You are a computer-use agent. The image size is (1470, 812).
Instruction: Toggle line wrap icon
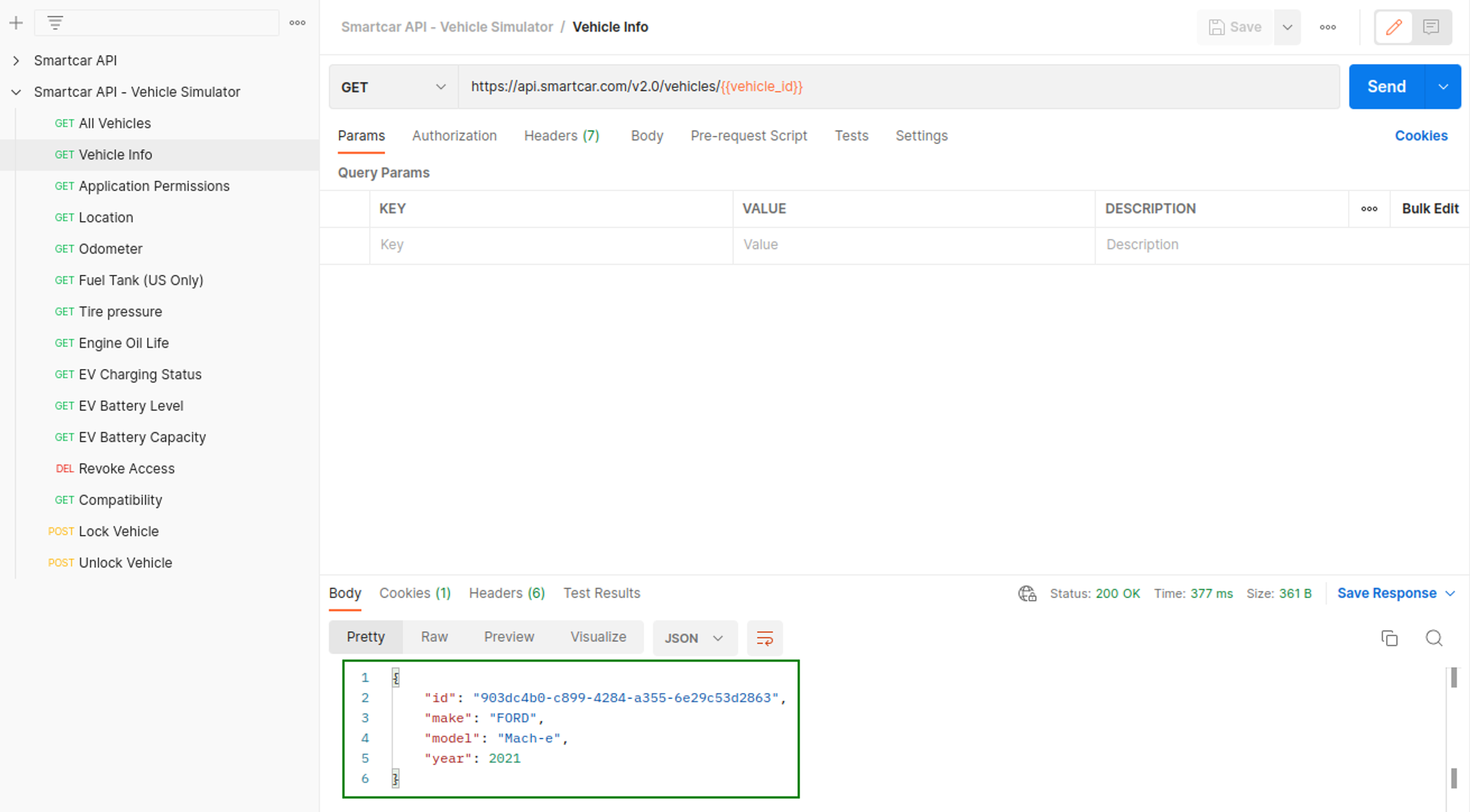[764, 638]
